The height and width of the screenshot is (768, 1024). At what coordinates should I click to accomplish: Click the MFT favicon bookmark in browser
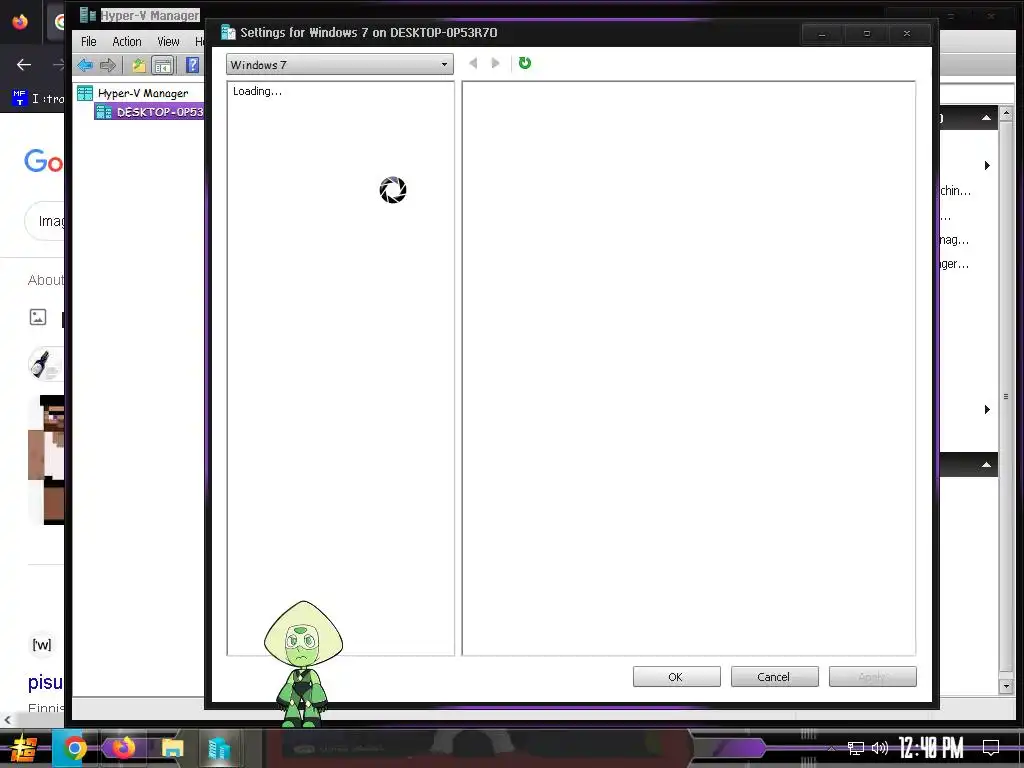(x=20, y=98)
